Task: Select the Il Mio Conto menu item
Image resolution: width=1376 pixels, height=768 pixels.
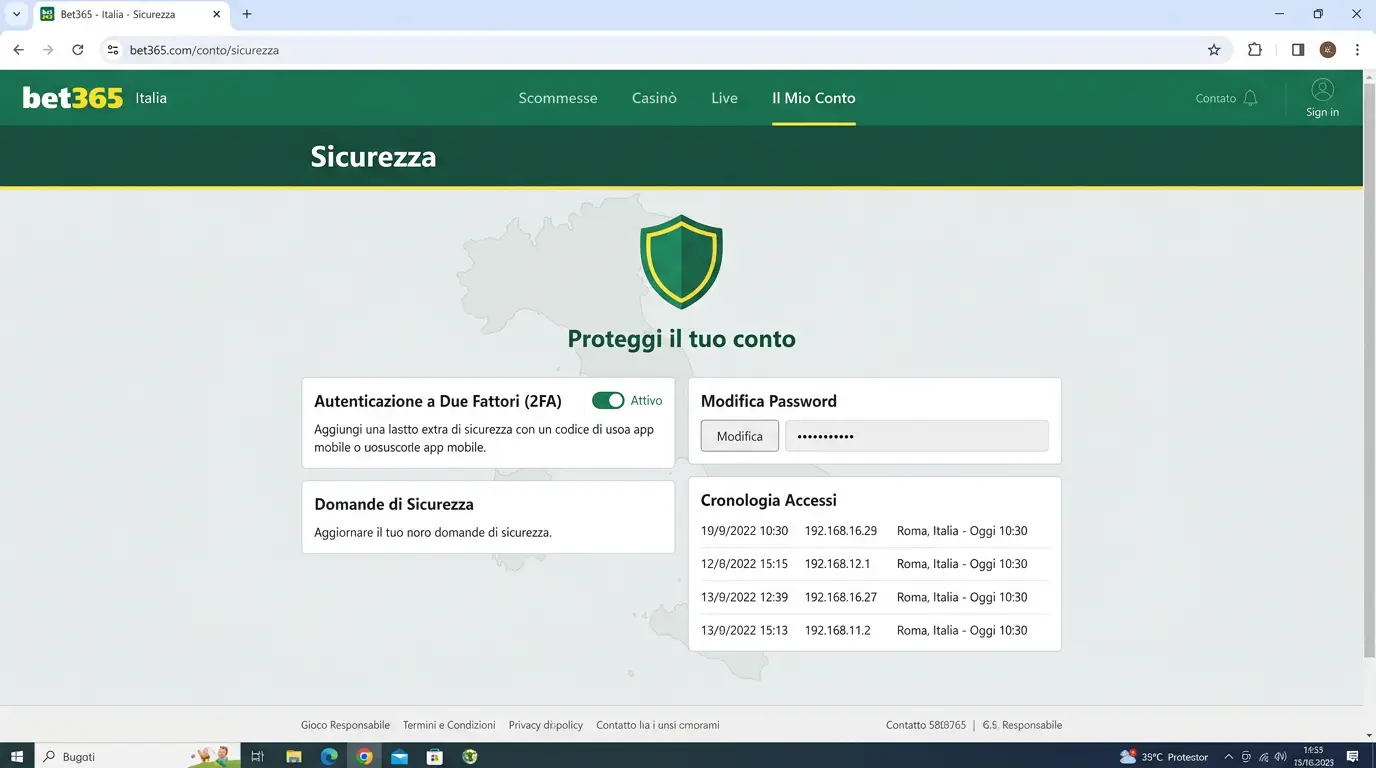Action: [813, 98]
